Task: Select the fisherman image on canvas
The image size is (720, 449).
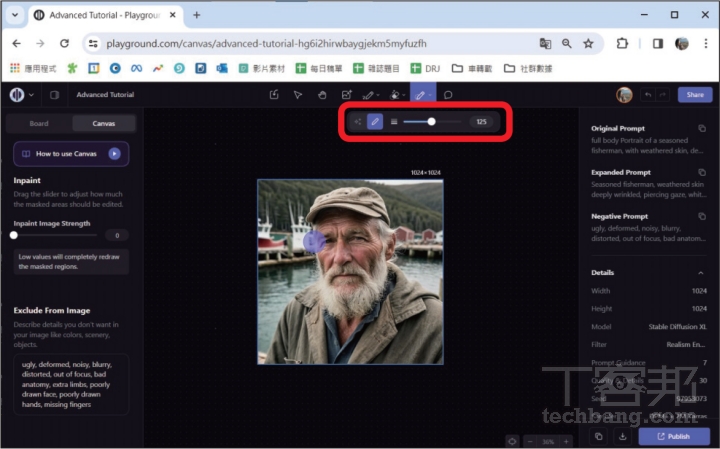Action: tap(350, 272)
